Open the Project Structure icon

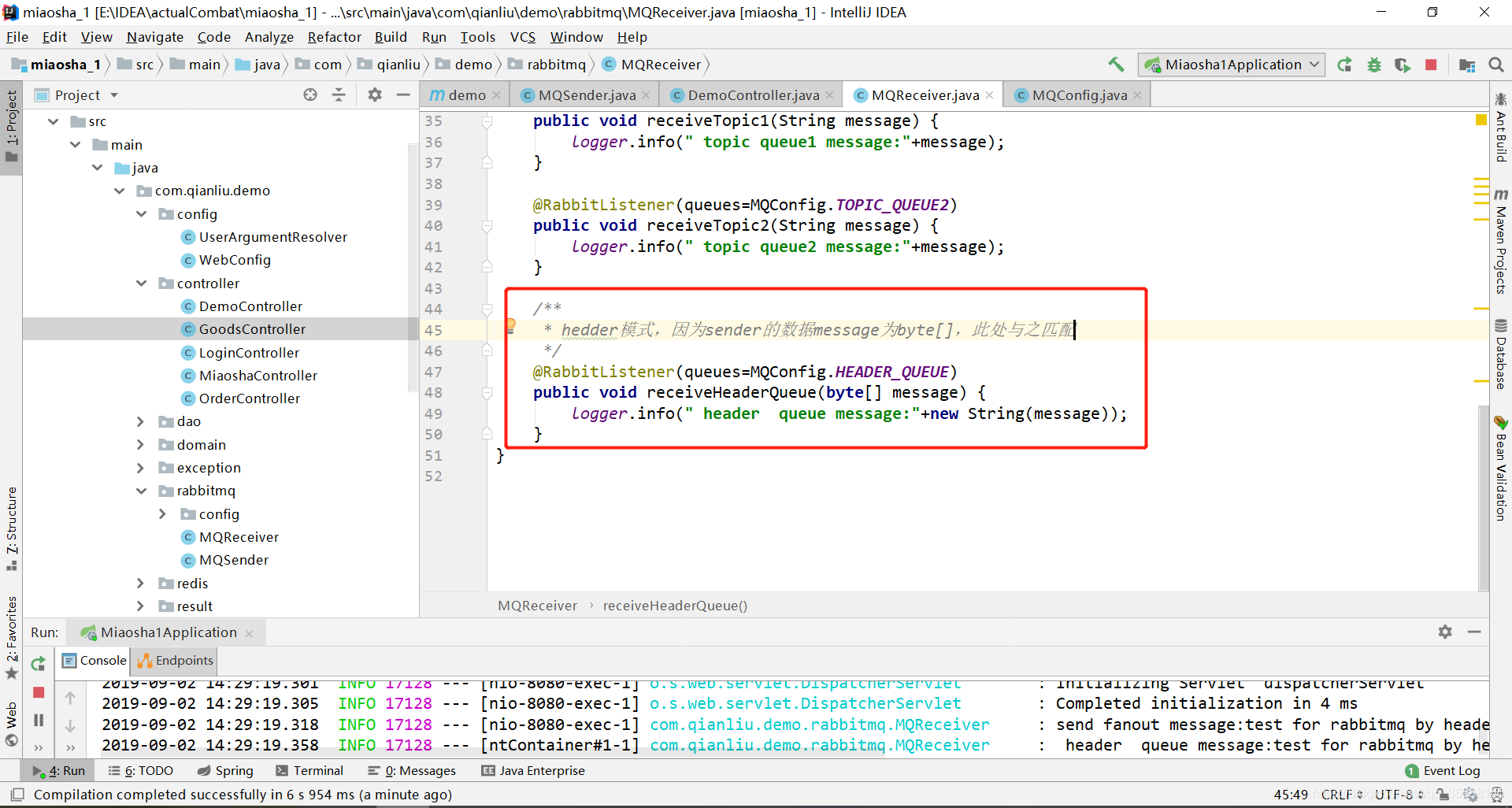point(1466,65)
